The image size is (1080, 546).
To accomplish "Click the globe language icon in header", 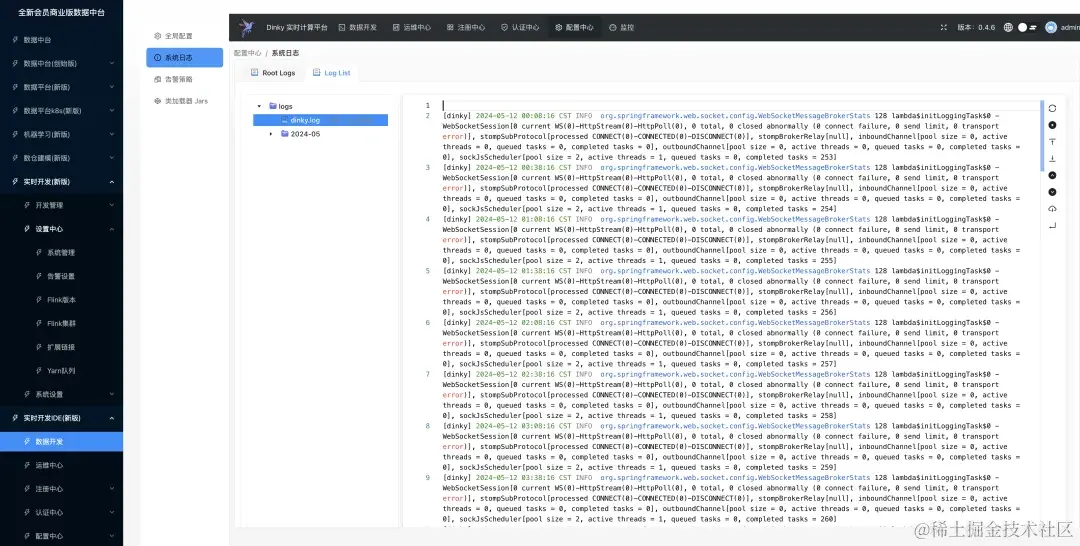I will 1008,28.
